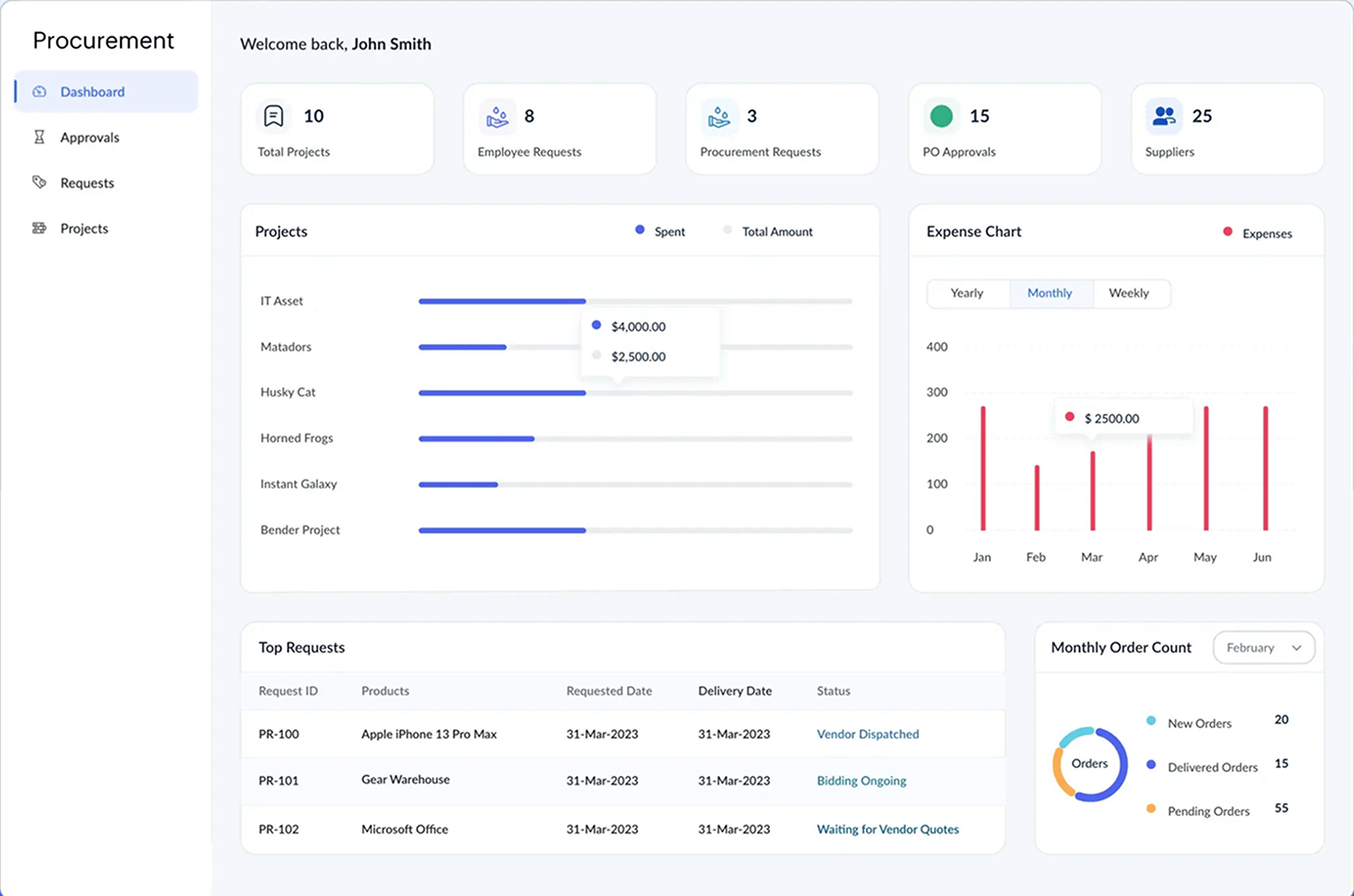1354x896 pixels.
Task: Click the PO Approvals green circle icon
Action: pyautogui.click(x=941, y=116)
